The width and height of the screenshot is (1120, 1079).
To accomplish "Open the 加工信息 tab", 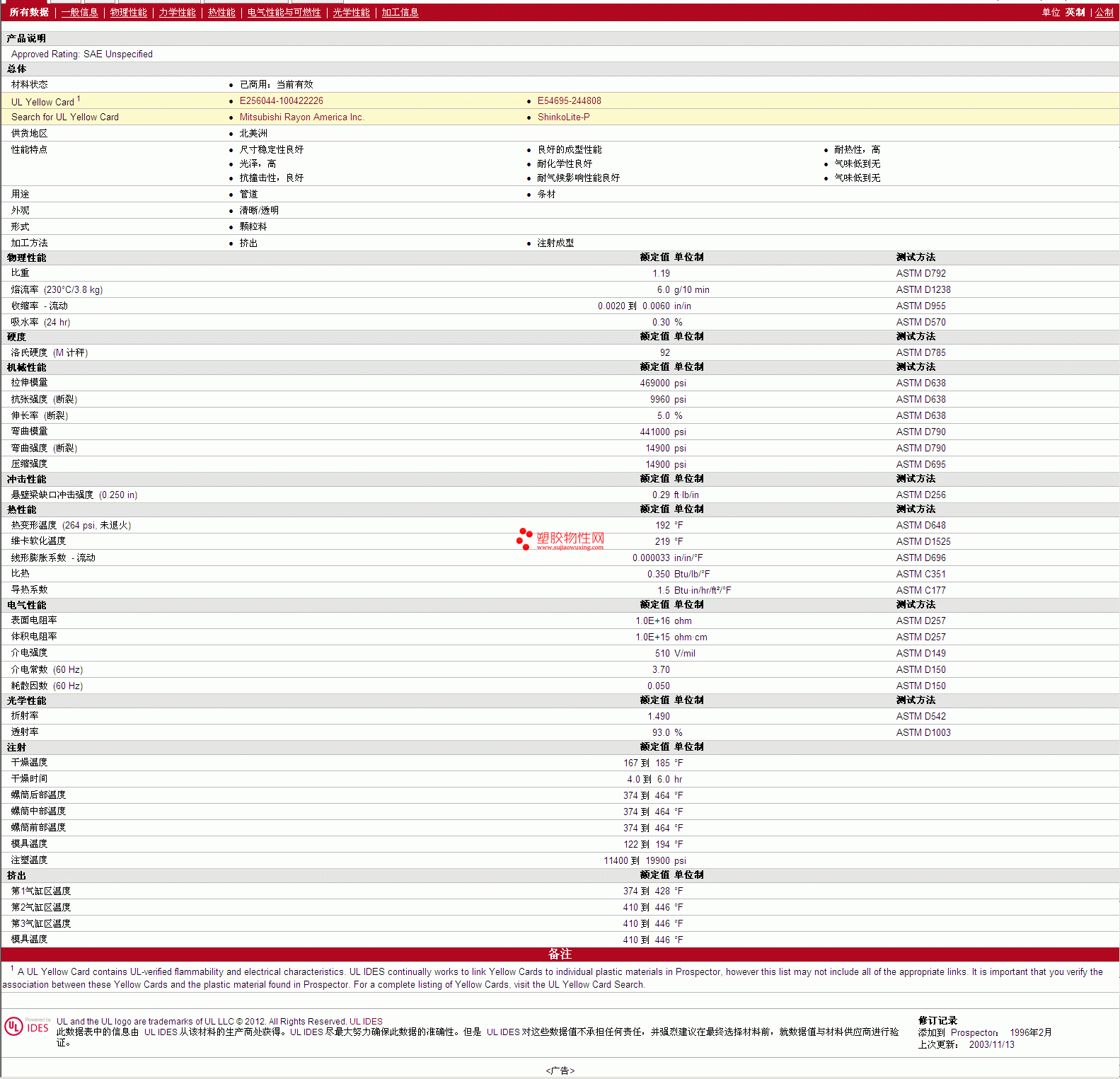I will click(x=400, y=13).
